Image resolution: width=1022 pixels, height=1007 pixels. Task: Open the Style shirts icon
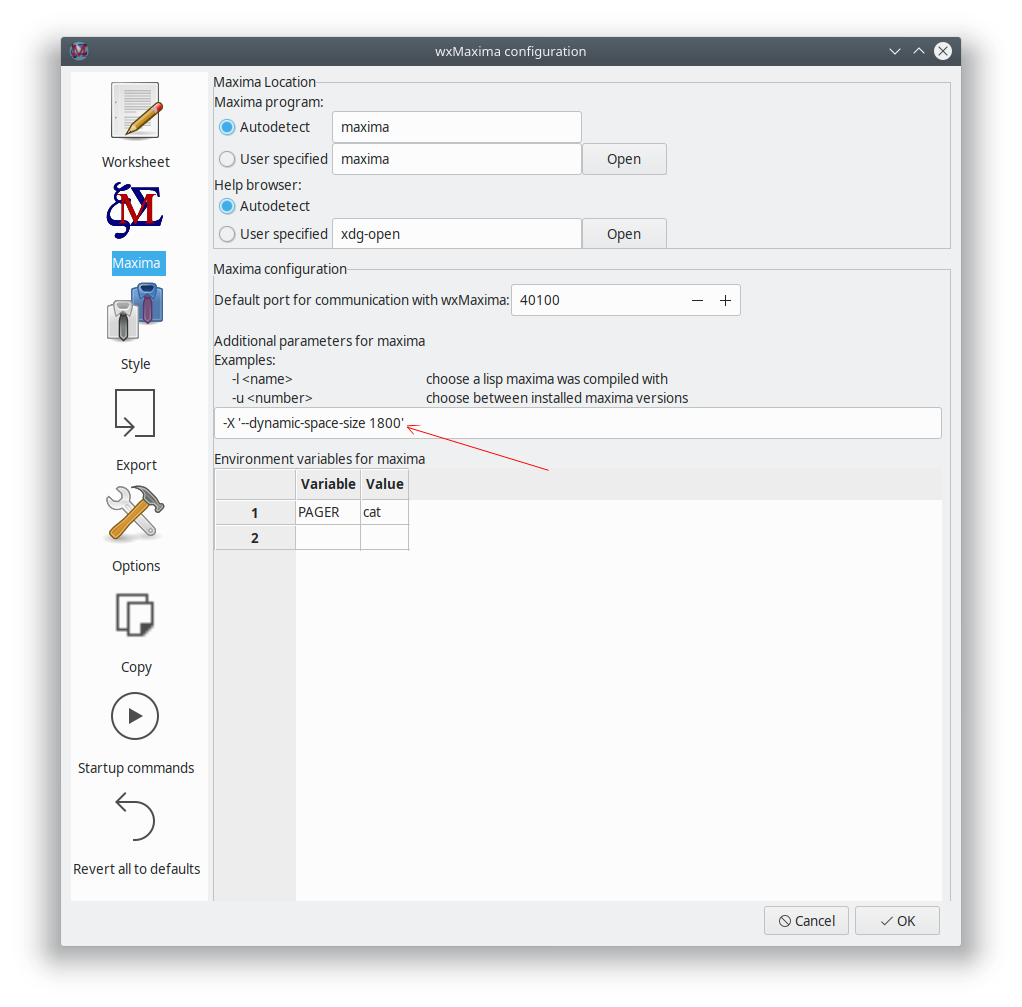(135, 312)
